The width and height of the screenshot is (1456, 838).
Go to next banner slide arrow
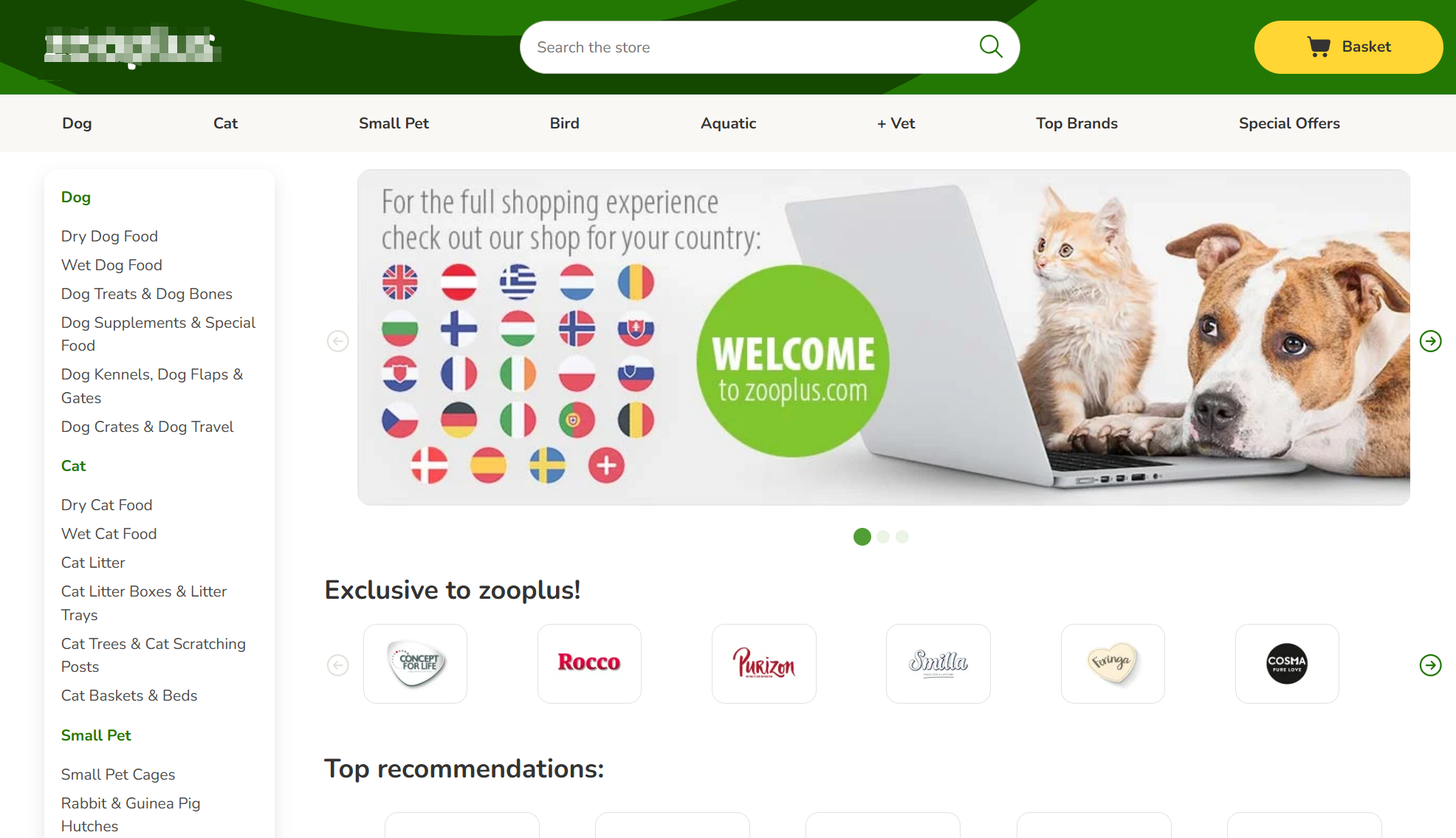tap(1430, 341)
